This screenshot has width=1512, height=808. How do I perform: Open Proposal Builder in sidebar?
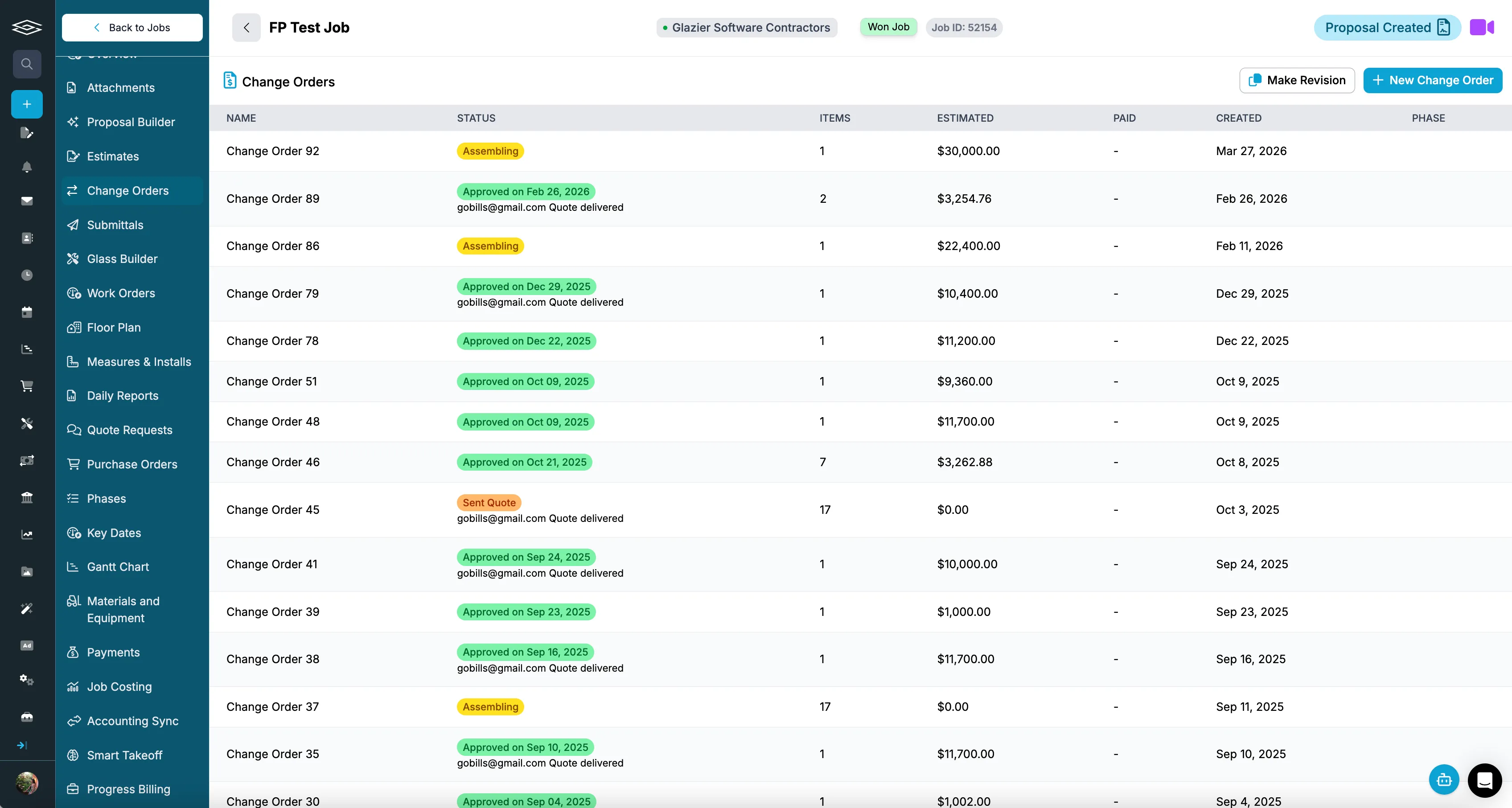[x=132, y=122]
